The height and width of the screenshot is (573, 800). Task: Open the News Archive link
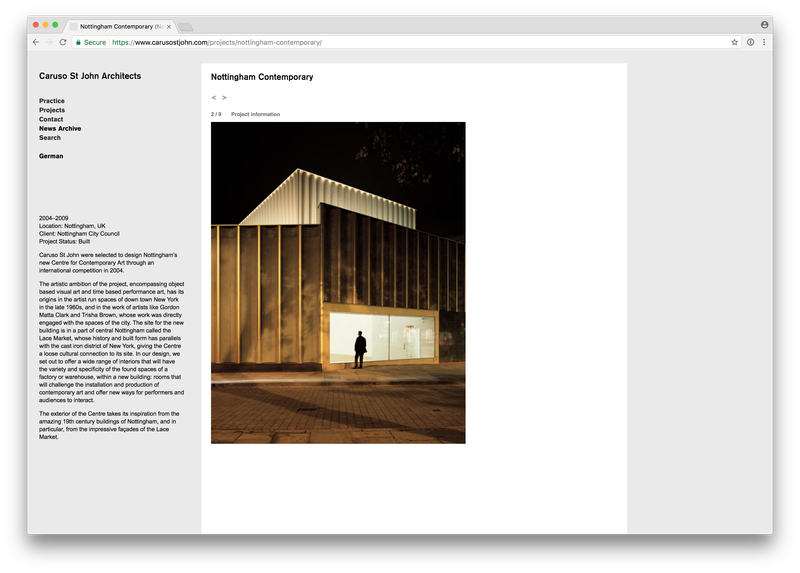tap(60, 129)
